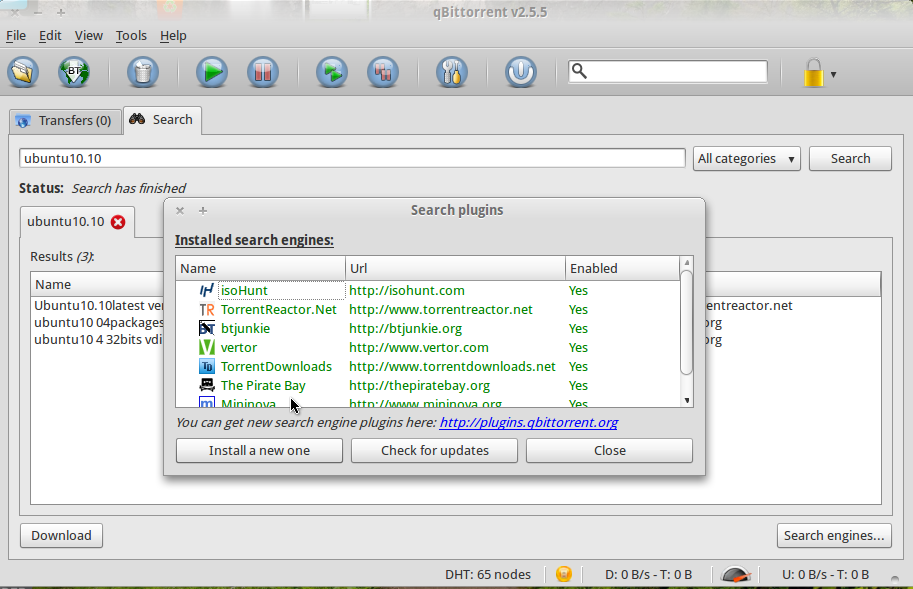
Task: Click plugin list scroll up arrow
Action: (686, 262)
